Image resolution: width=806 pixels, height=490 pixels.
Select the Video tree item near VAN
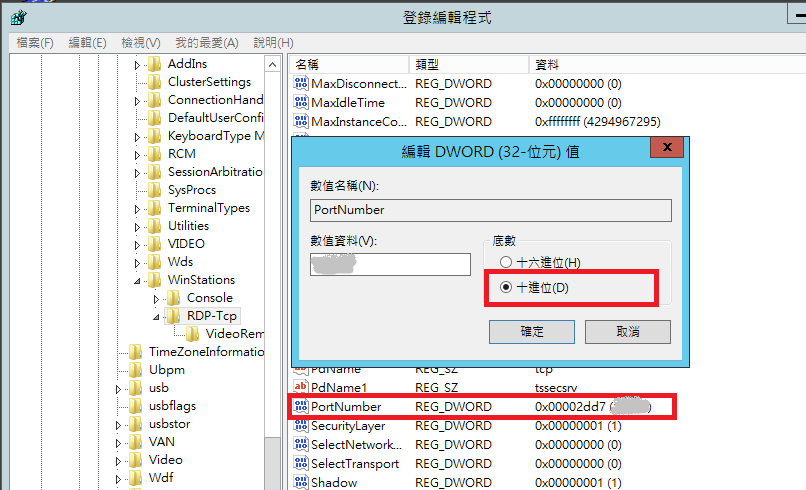click(166, 460)
